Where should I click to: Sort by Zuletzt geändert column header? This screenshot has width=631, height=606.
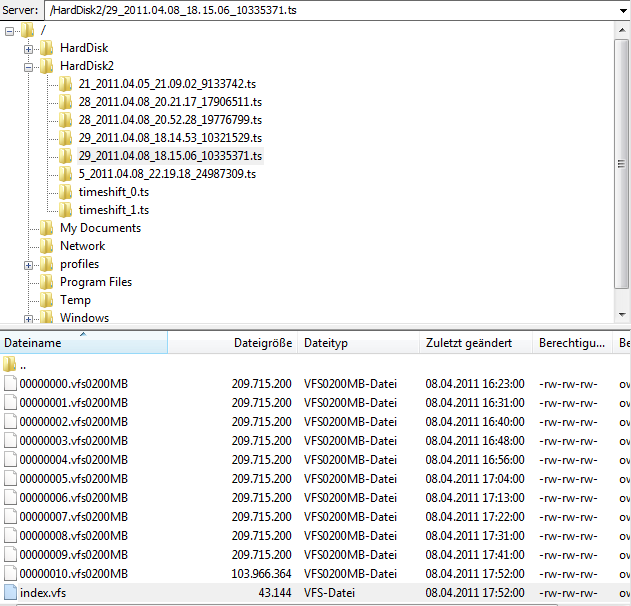click(x=476, y=343)
